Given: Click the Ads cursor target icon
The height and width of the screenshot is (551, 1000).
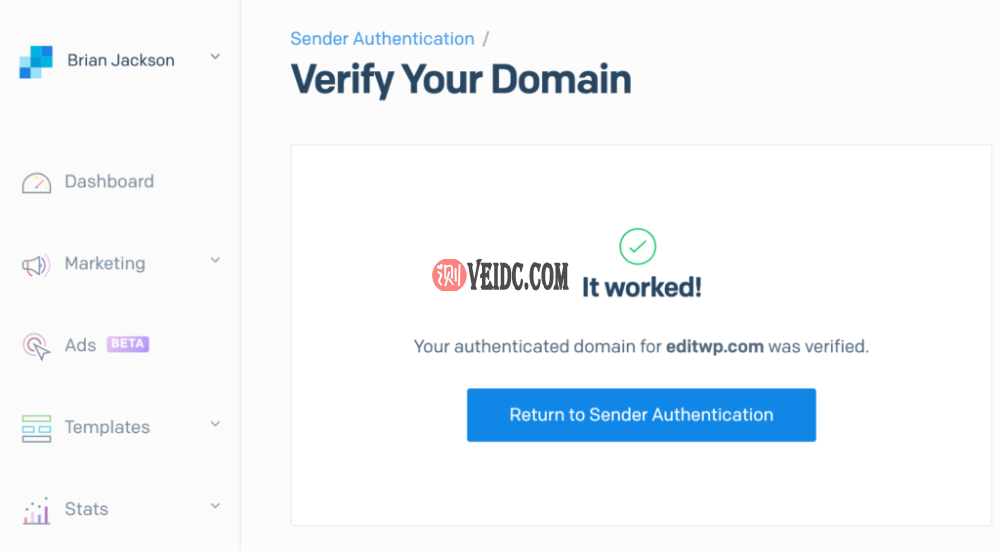Looking at the screenshot, I should click(x=36, y=346).
